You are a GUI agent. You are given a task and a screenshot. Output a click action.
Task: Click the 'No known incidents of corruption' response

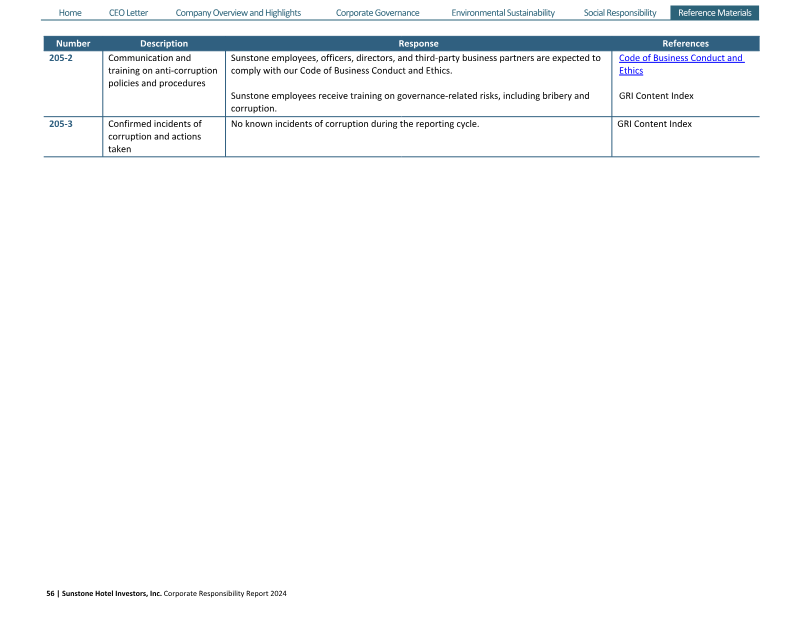click(355, 124)
